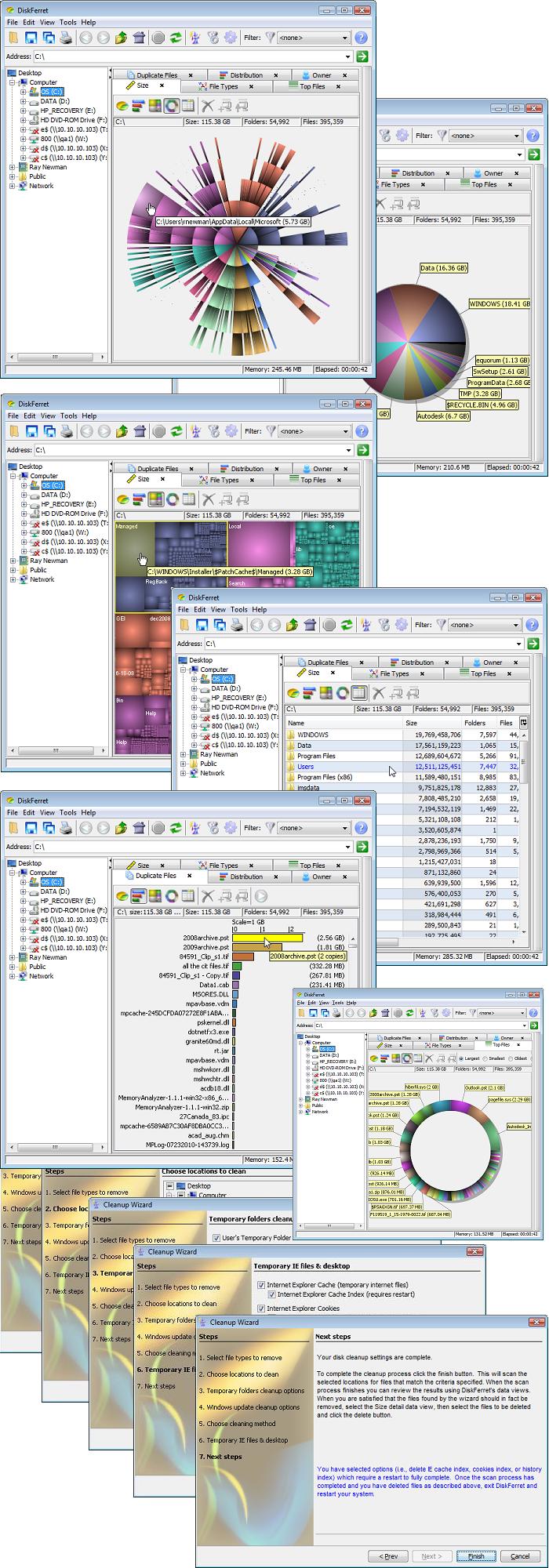Collapse the Computer node in the top window tree
The width and height of the screenshot is (549, 1568).
[x=13, y=82]
